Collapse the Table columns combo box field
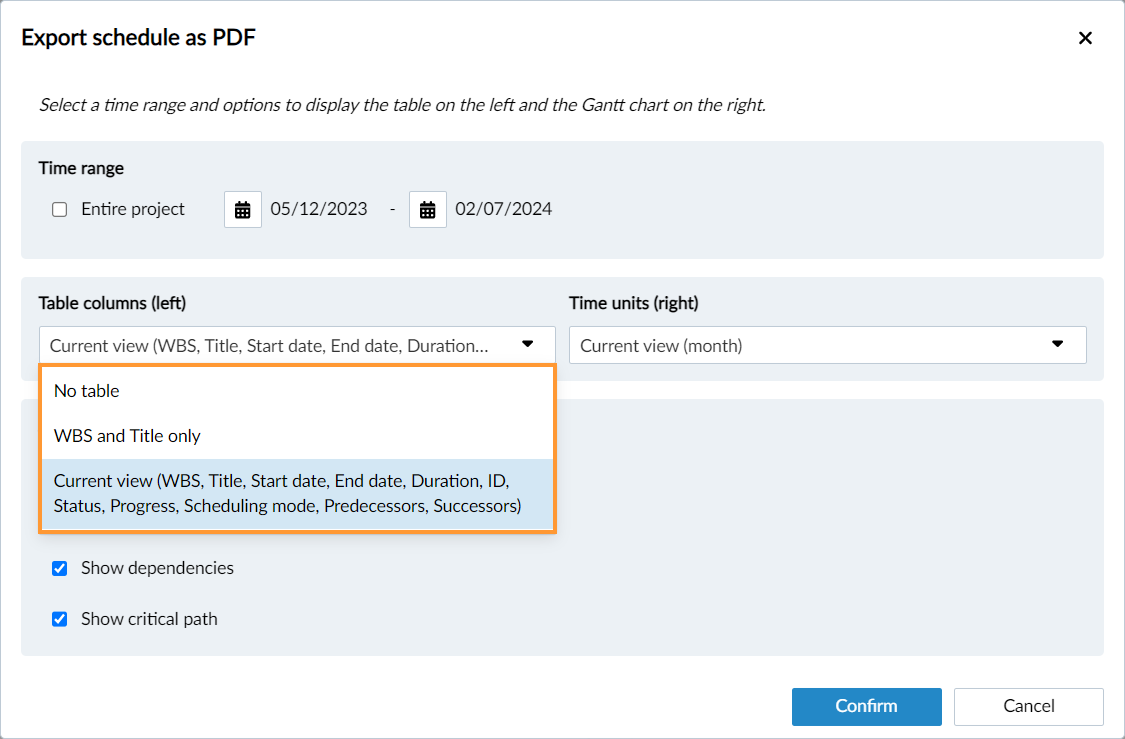Viewport: 1125px width, 739px height. point(270,345)
